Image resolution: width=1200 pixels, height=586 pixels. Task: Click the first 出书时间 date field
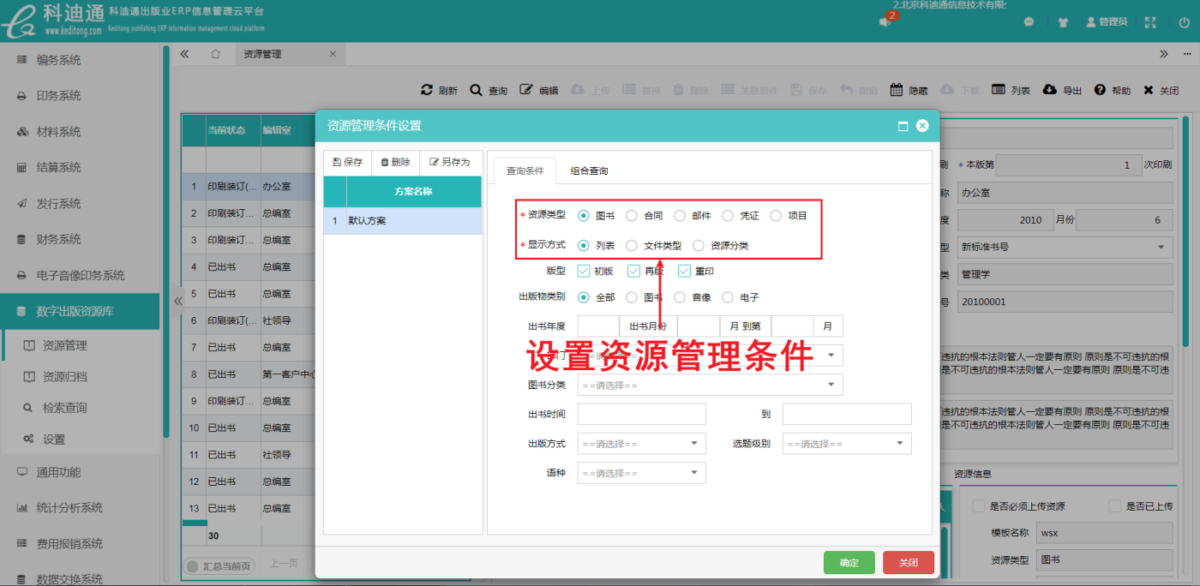(642, 414)
